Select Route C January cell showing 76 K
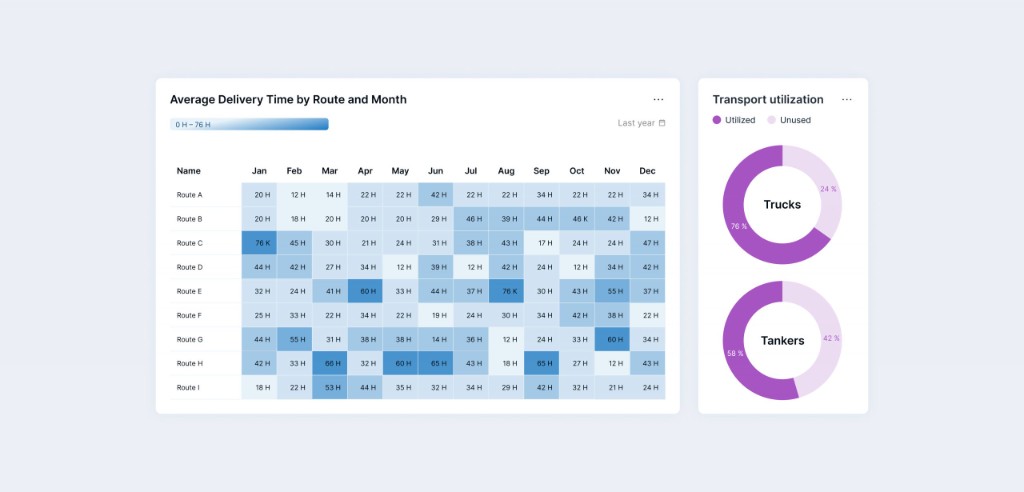This screenshot has height=492, width=1024. [x=259, y=243]
